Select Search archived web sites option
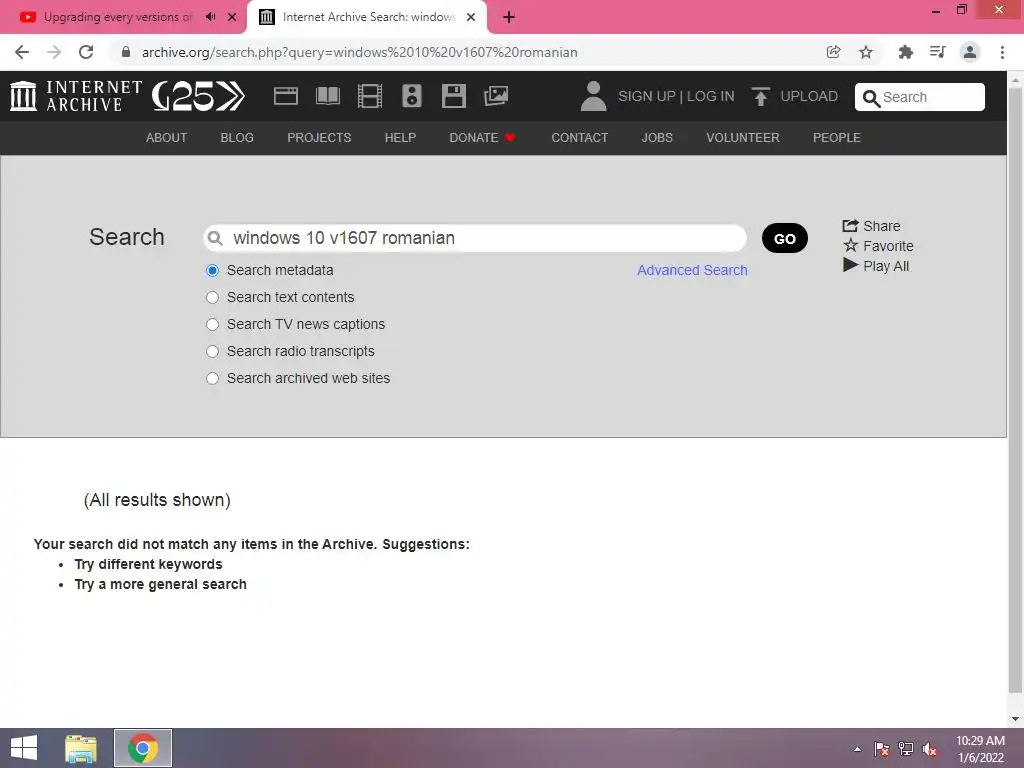This screenshot has width=1024, height=768. (x=212, y=378)
